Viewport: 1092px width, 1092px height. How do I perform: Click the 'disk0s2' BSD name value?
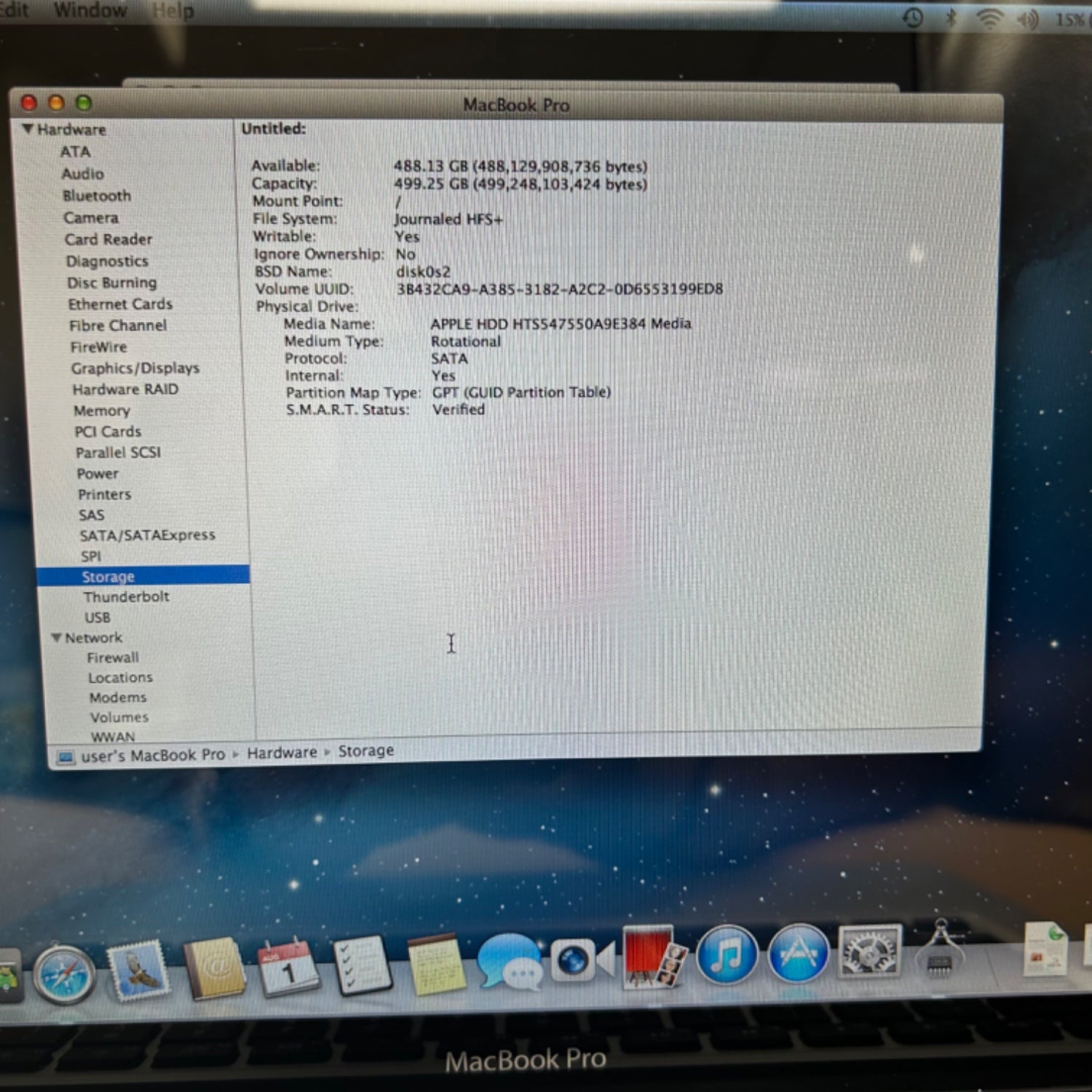[x=423, y=272]
